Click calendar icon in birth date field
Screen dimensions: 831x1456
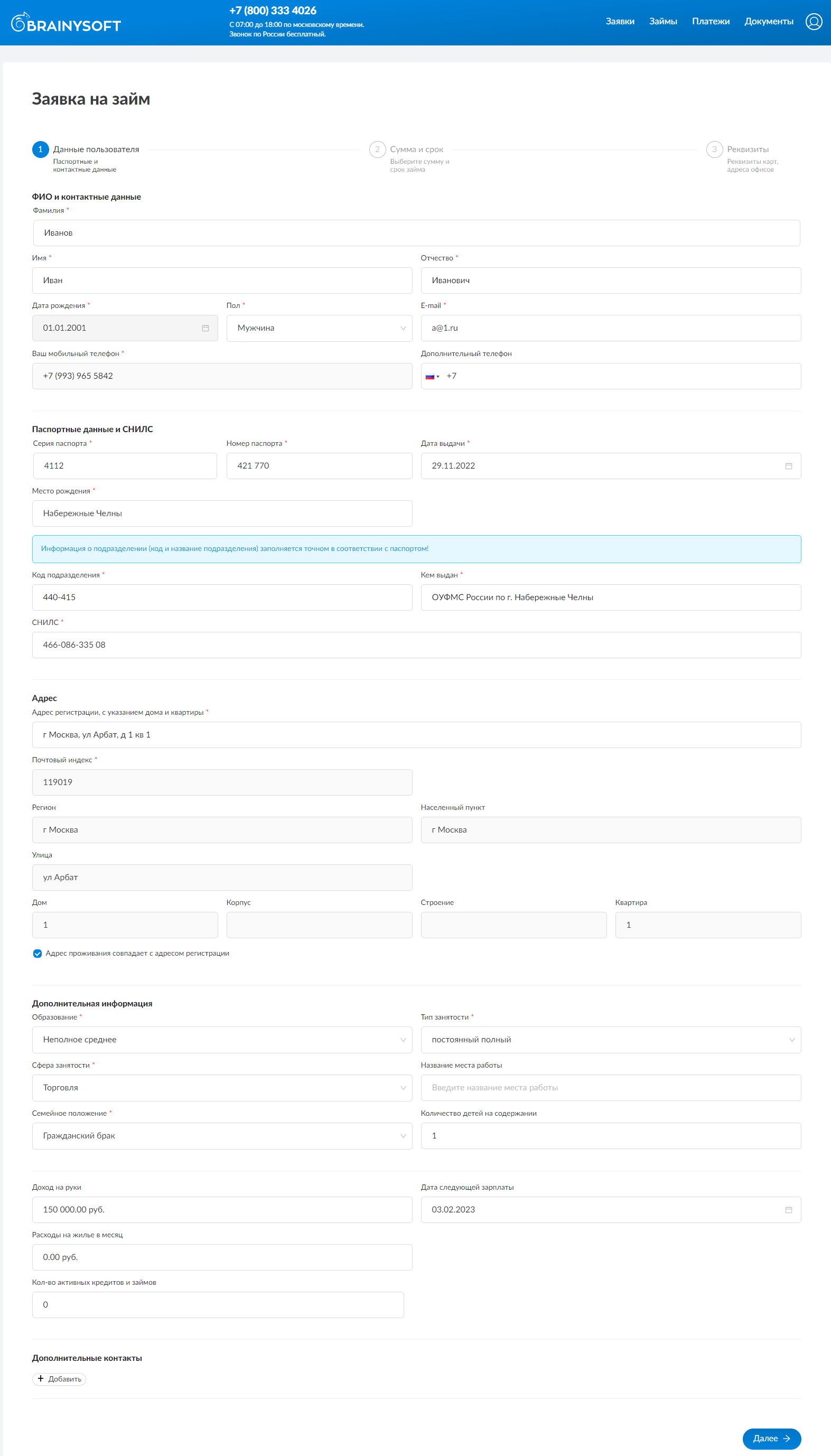tap(206, 328)
